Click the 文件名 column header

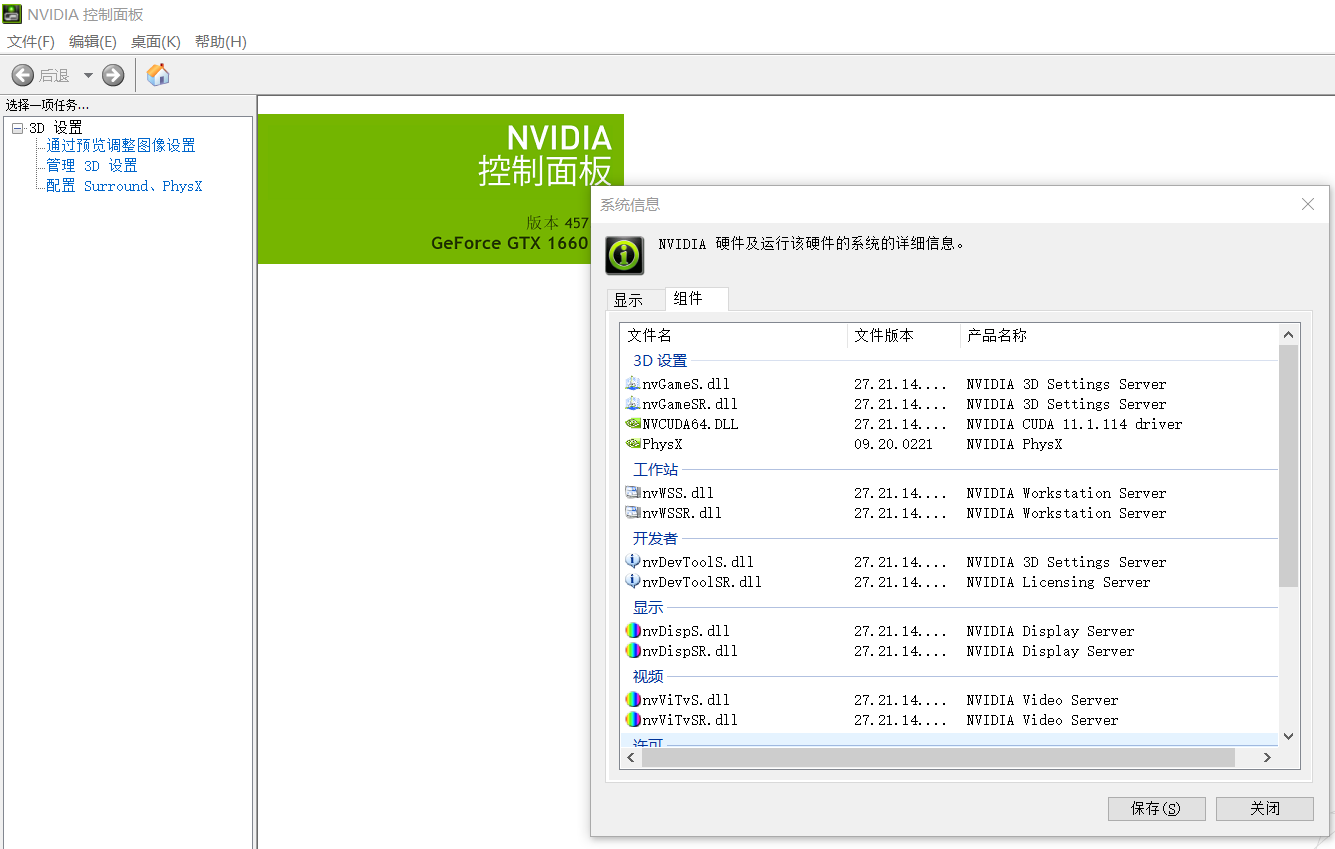(x=734, y=336)
